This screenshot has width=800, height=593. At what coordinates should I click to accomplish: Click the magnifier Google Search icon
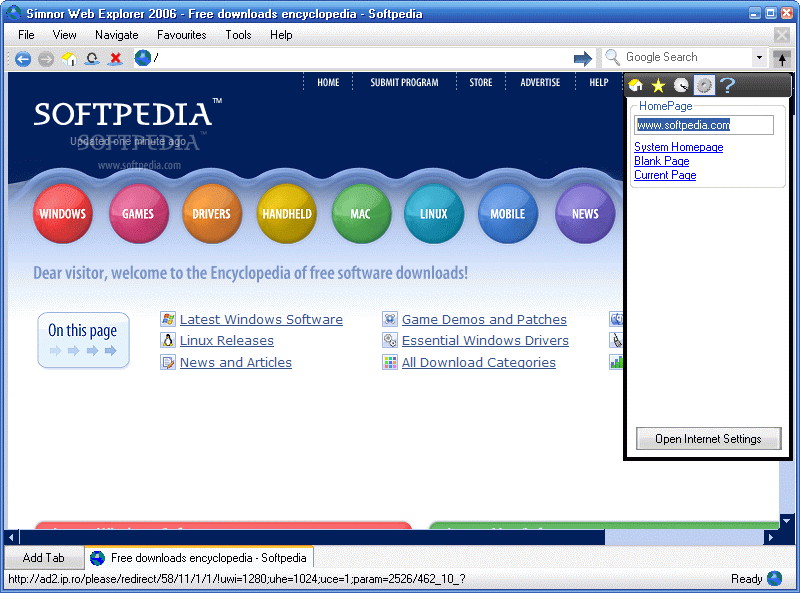[612, 57]
